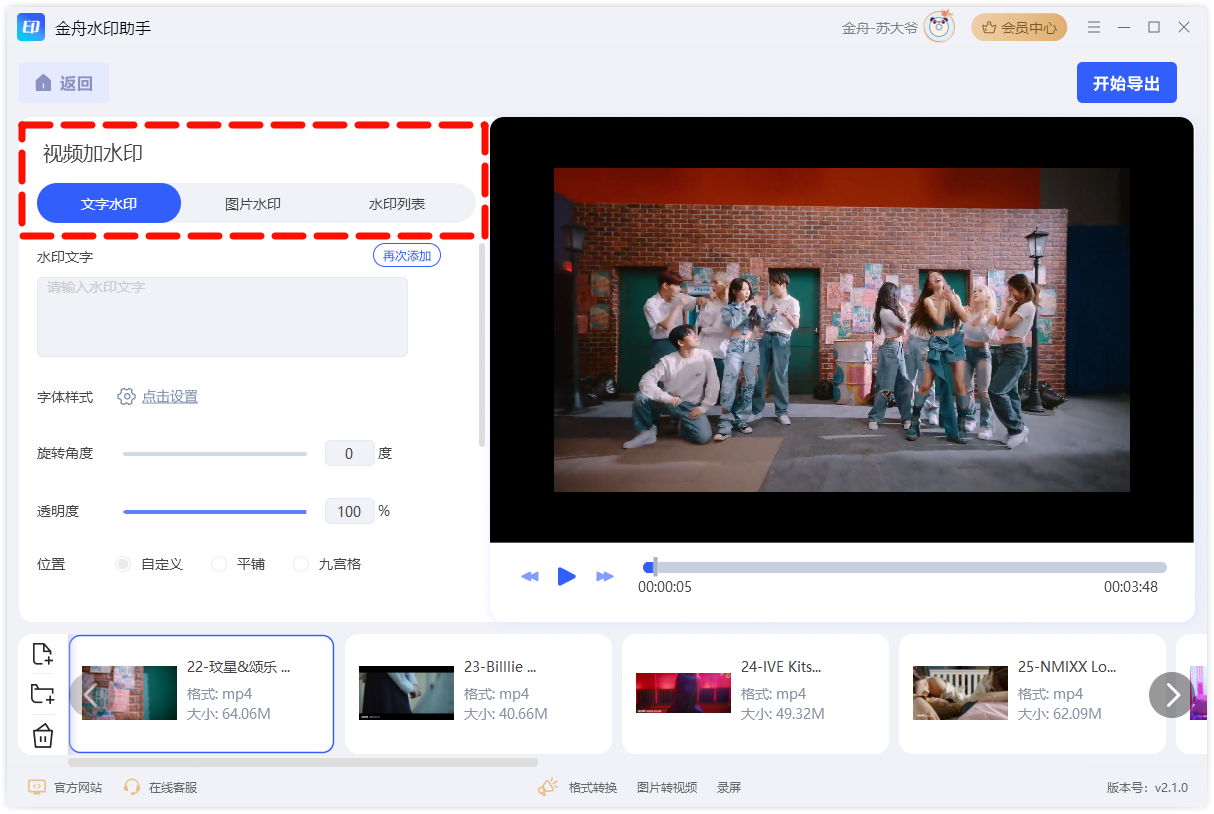The width and height of the screenshot is (1214, 814).
Task: Click the rewind playback button
Action: click(x=530, y=576)
